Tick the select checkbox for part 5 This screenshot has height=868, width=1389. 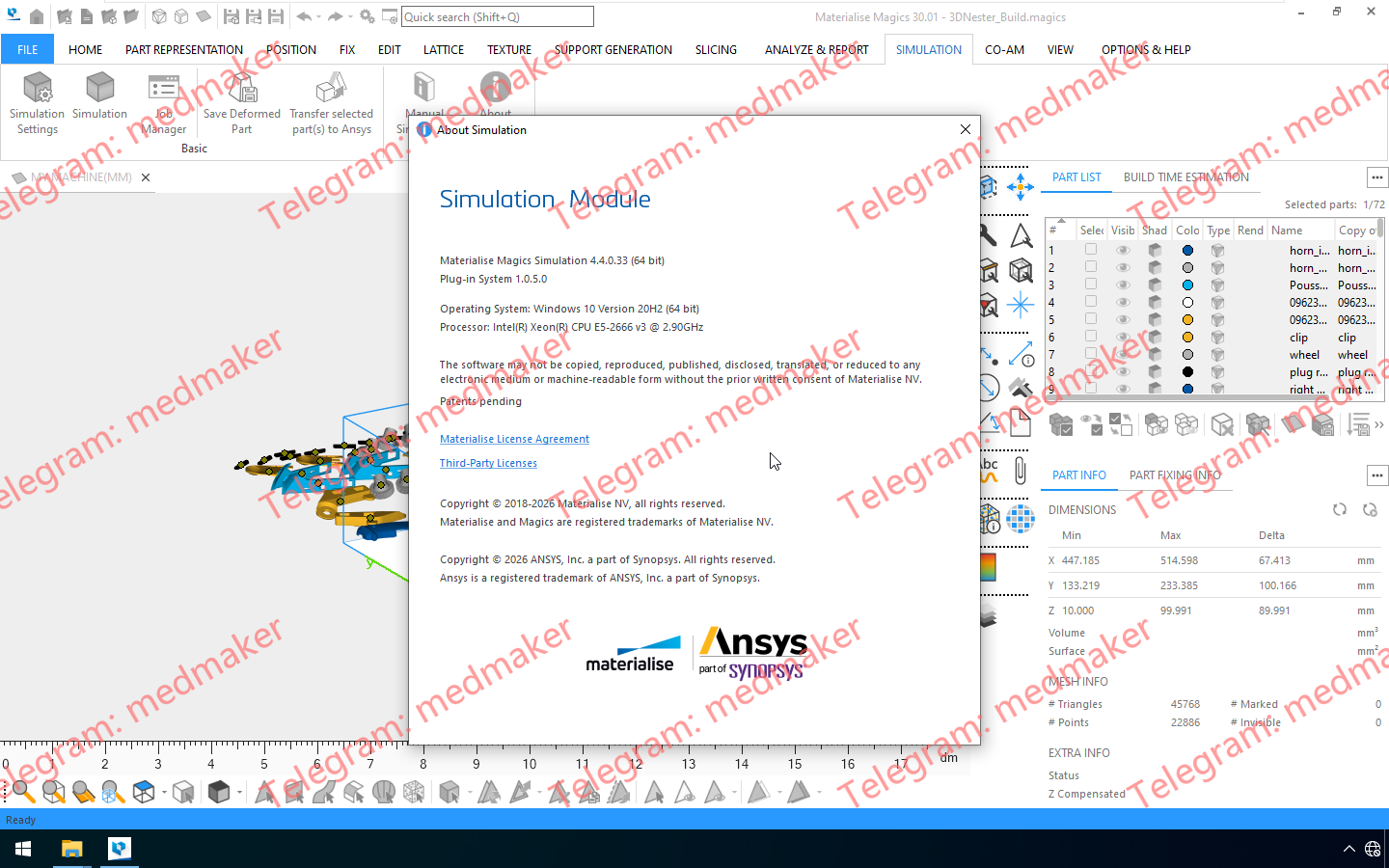tap(1091, 319)
